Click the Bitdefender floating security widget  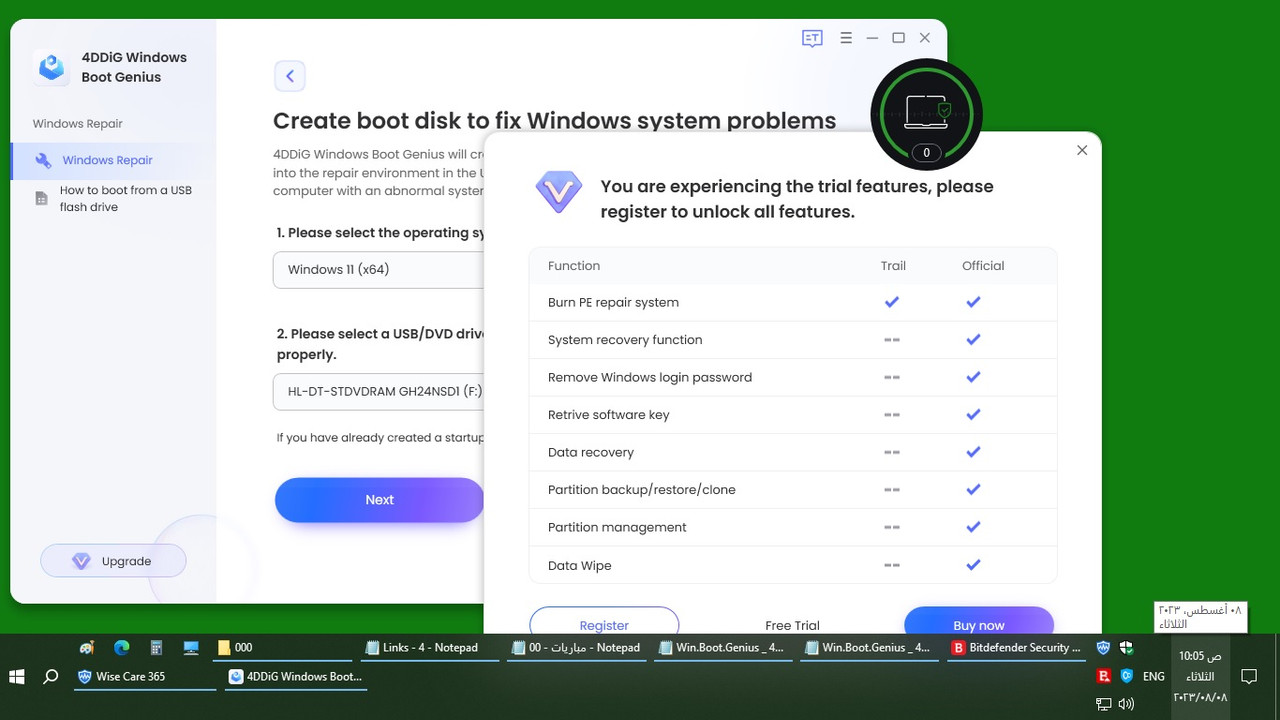[x=926, y=114]
